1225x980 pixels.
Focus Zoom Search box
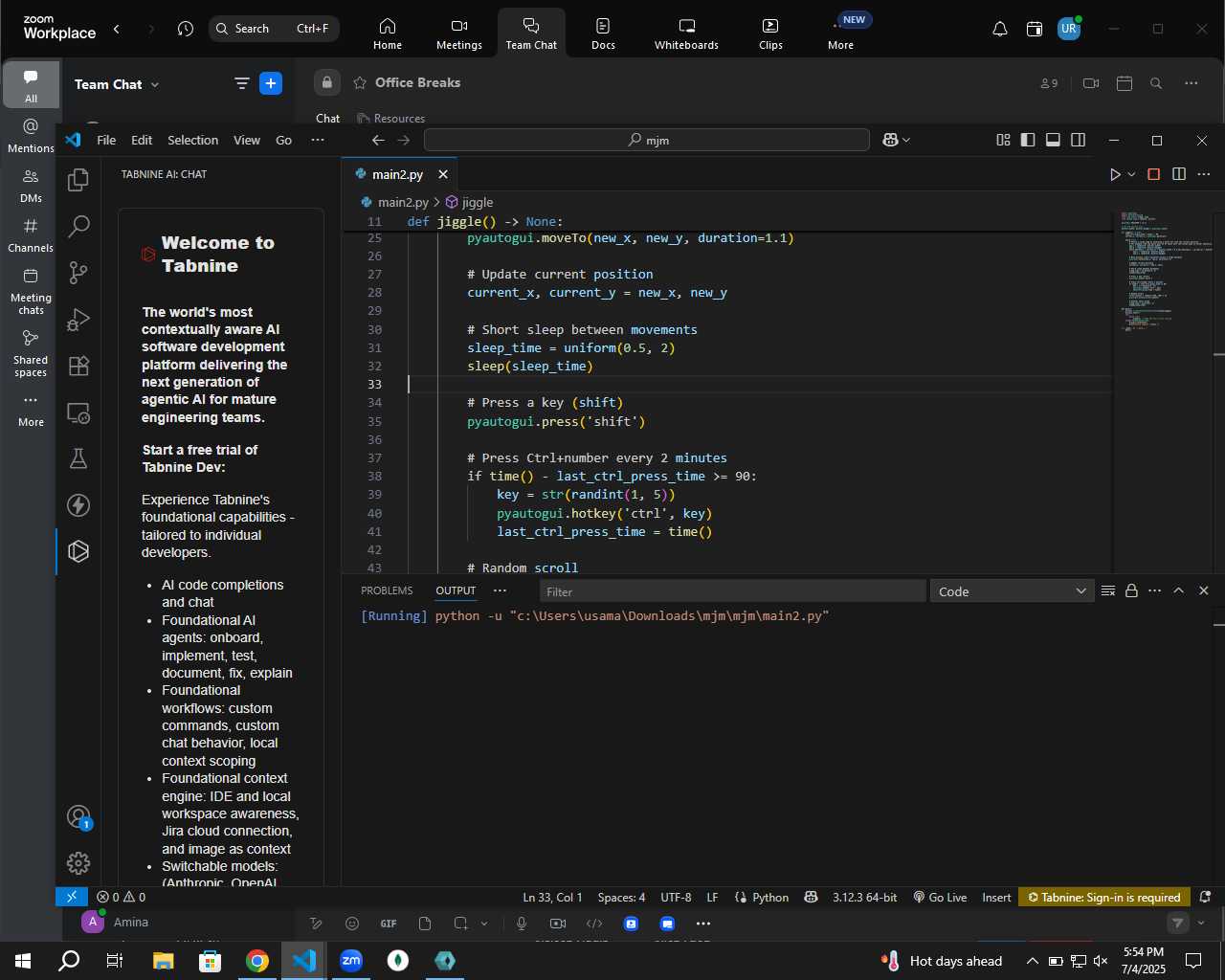click(274, 29)
